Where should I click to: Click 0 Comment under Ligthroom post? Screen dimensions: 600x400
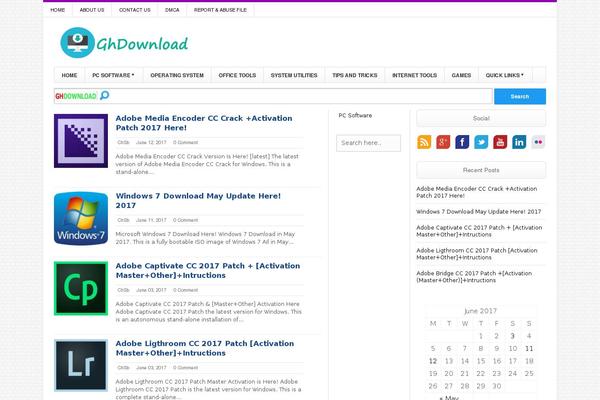tap(185, 367)
